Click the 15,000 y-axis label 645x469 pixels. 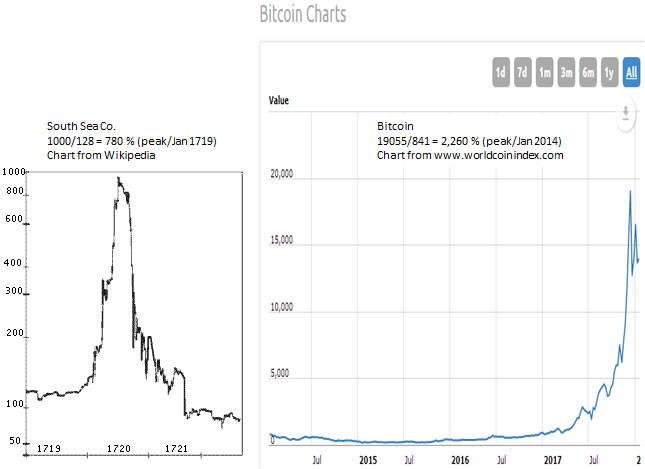click(285, 242)
